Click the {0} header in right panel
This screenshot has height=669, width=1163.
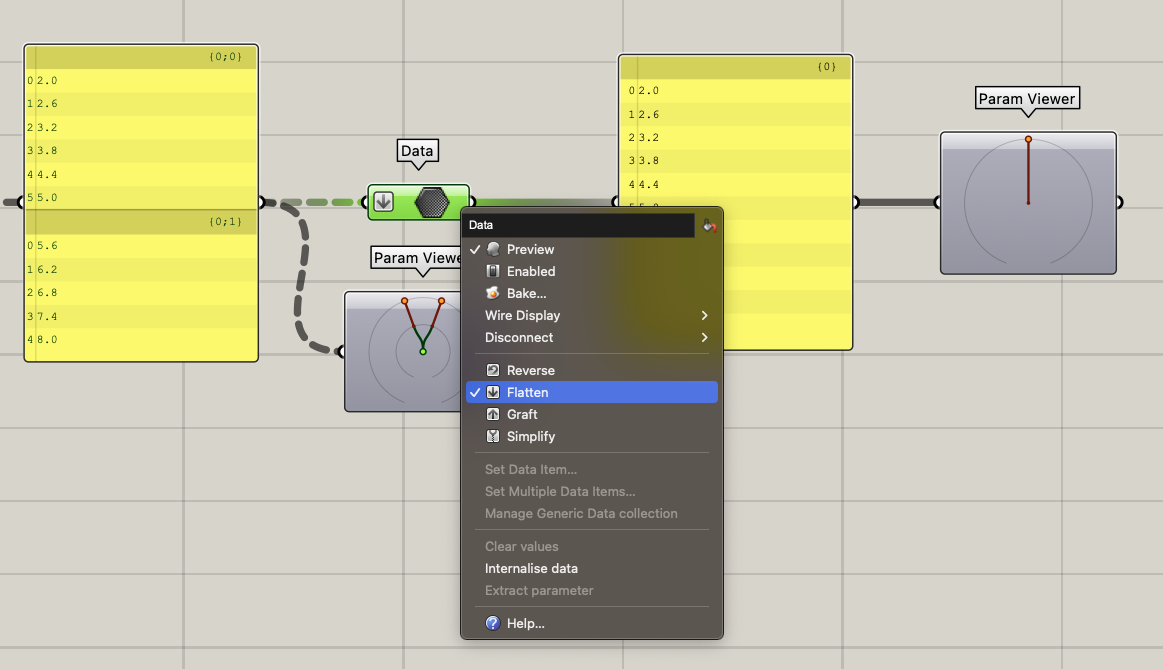coord(735,67)
